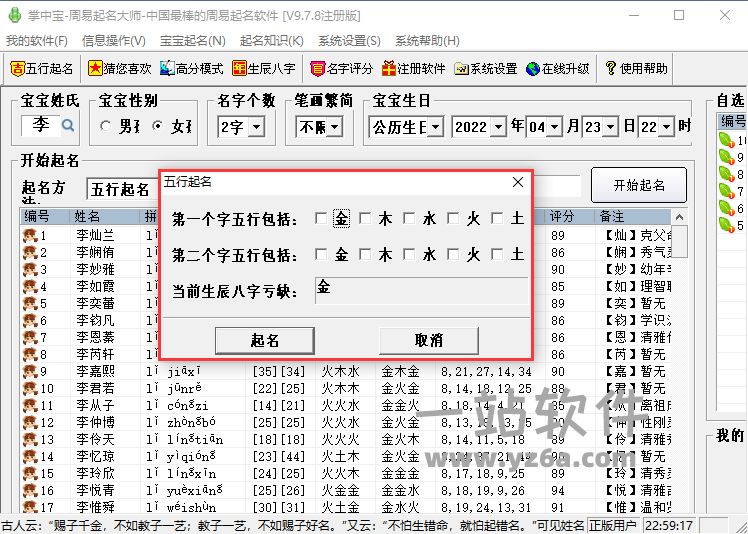Click the avatar icon in row 1 李灿兰
Viewport: 748px width, 534px height.
[30, 235]
